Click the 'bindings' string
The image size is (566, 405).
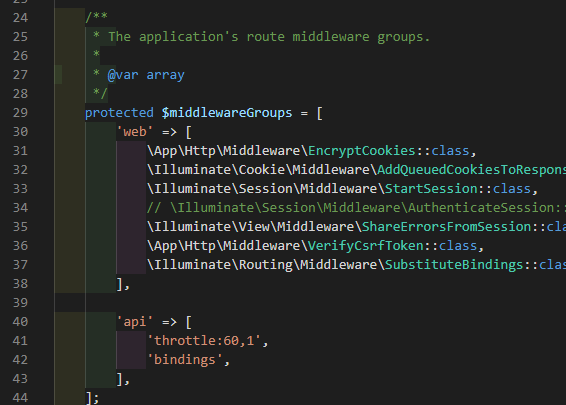tap(185, 360)
